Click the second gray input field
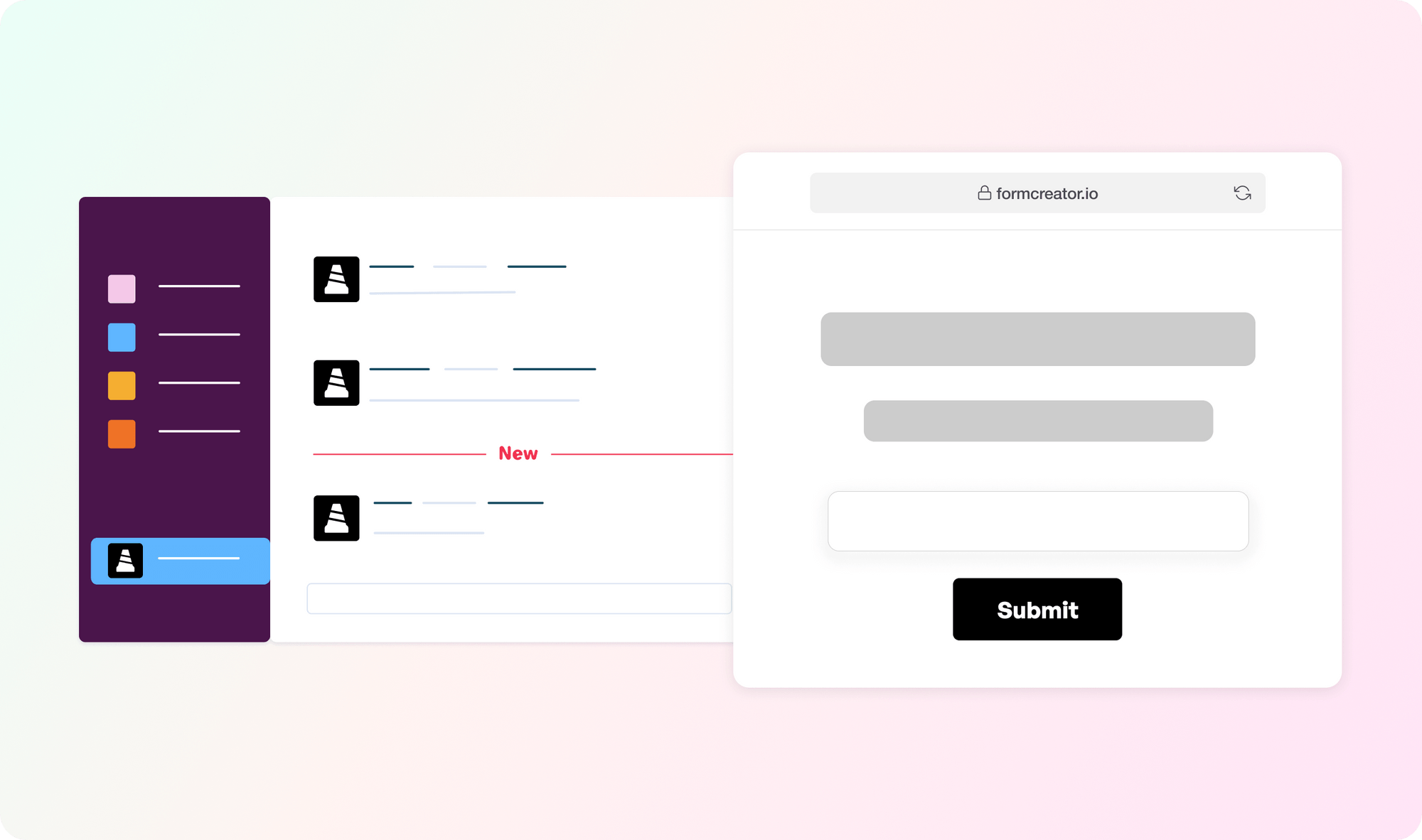 1037,420
